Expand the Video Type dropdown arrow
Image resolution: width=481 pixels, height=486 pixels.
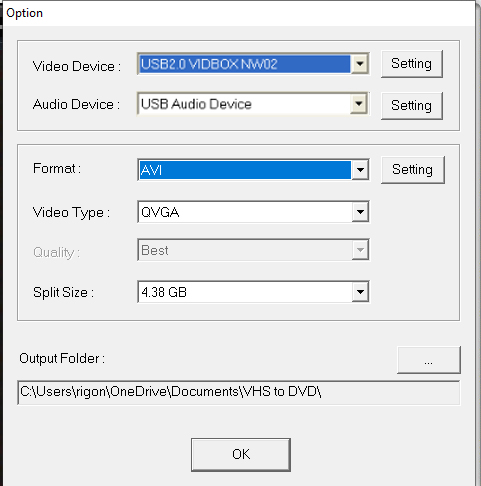[x=360, y=212]
